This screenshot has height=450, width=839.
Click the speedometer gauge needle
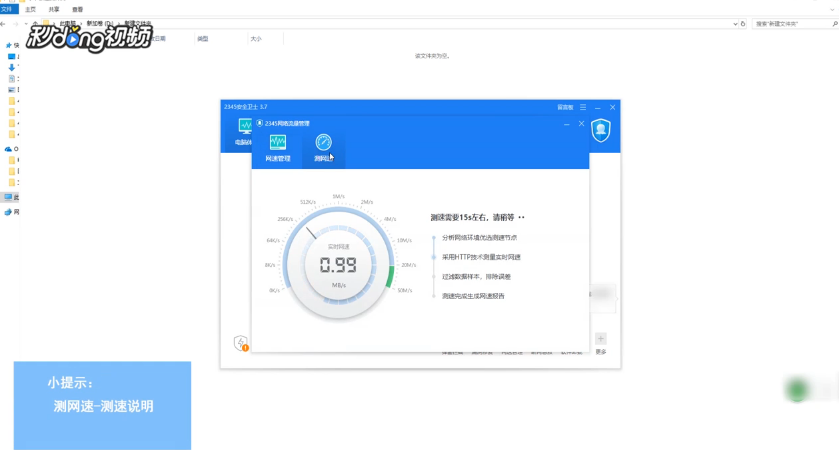coord(311,233)
